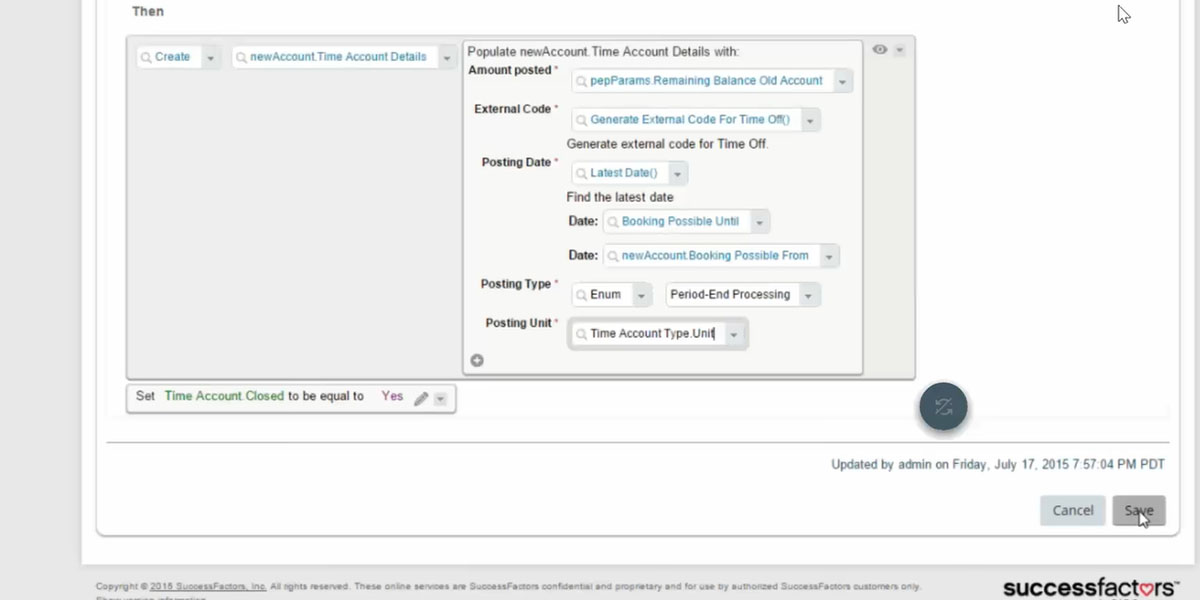
Task: Open the small arrow menu beside the eye icon
Action: (x=899, y=50)
